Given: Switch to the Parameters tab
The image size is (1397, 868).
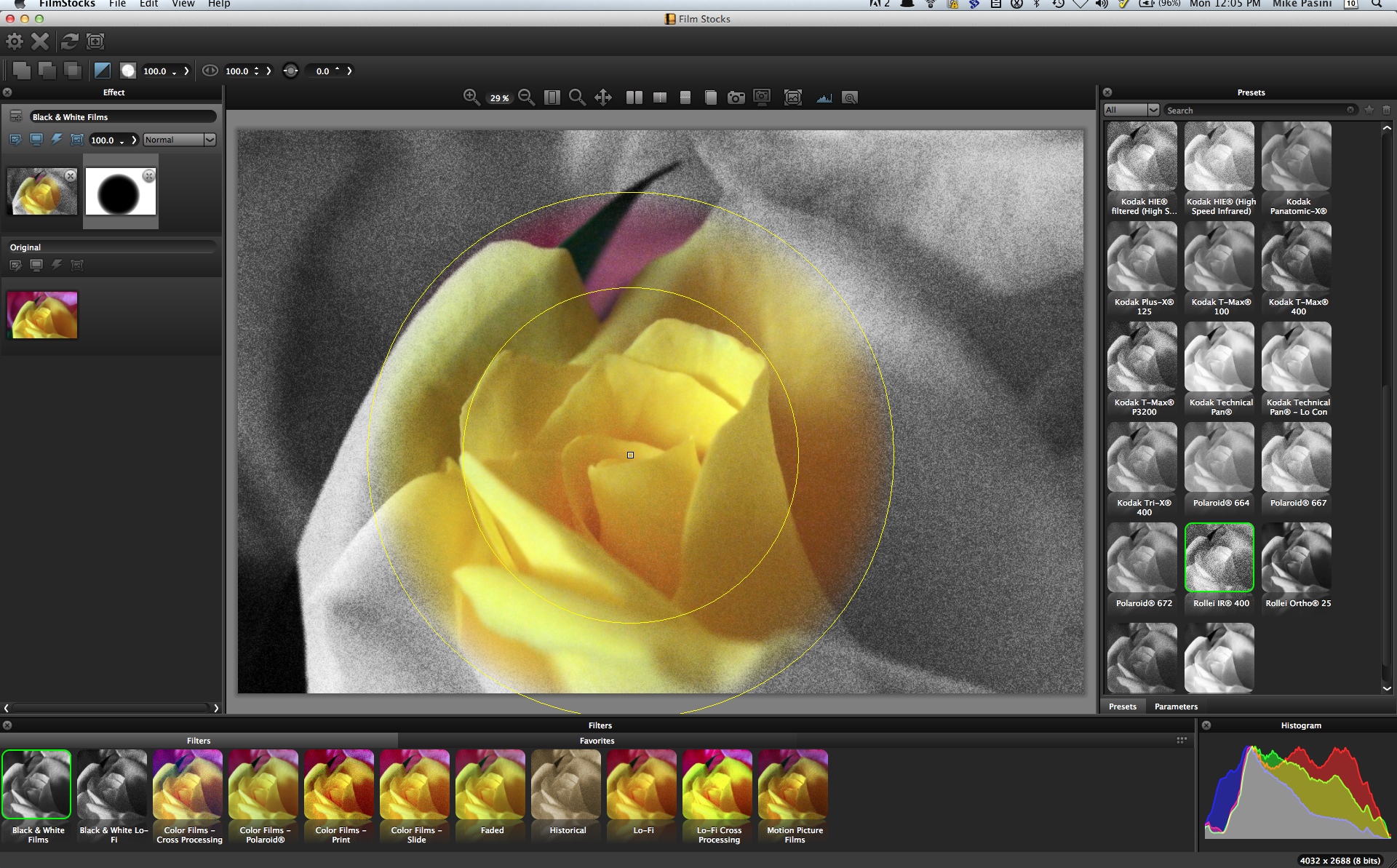Looking at the screenshot, I should 1175,706.
